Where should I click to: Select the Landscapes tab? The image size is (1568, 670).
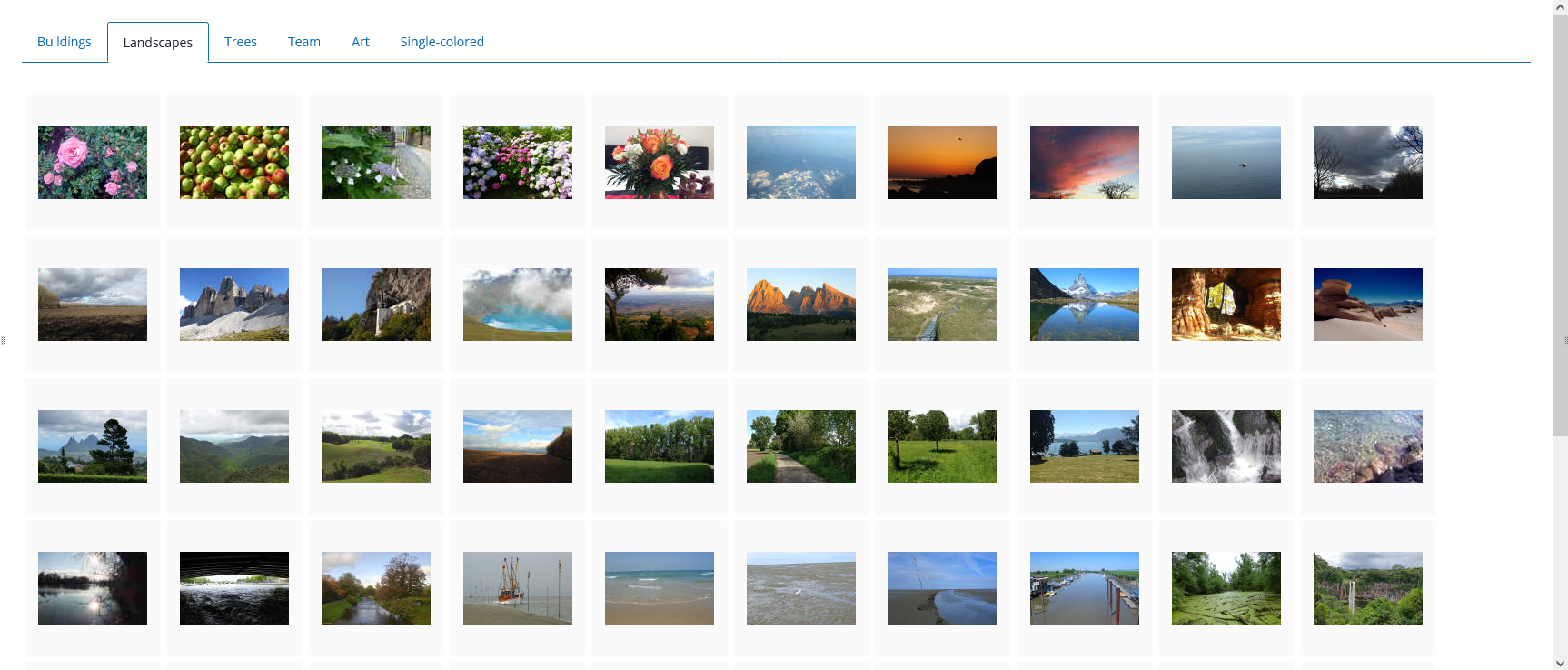[158, 43]
